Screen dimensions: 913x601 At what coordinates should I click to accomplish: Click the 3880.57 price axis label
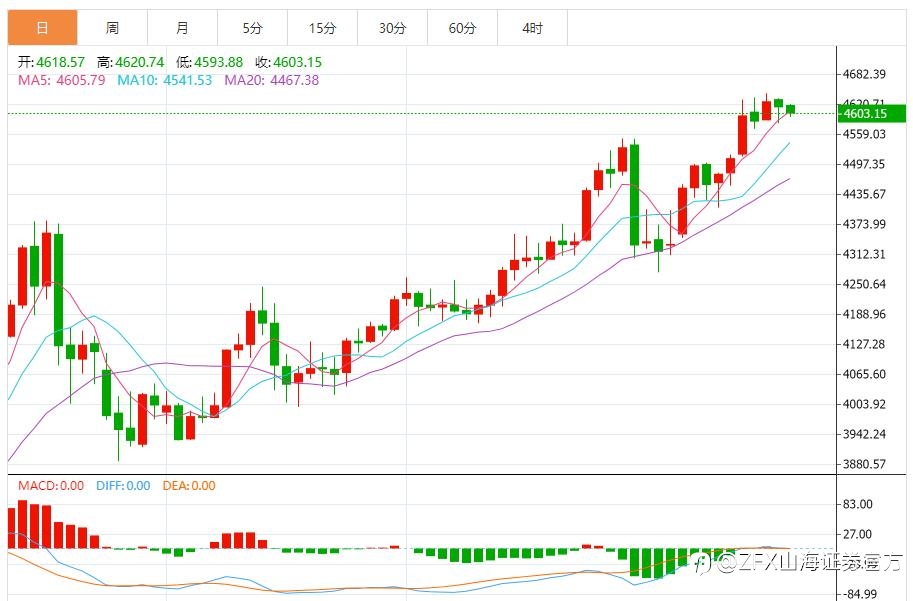click(x=864, y=464)
